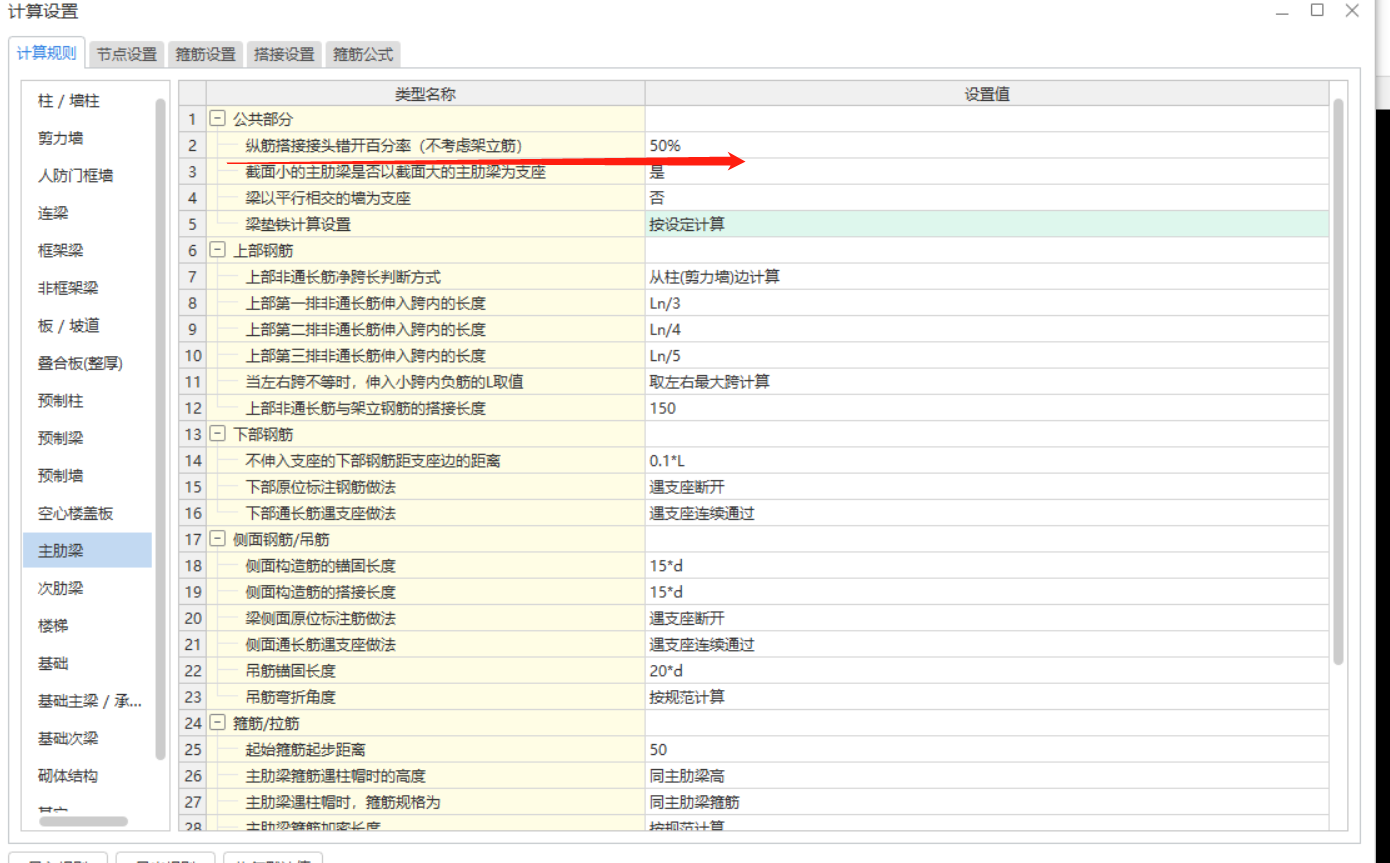Click the 50 value for 起始箍筋起步距离
Image resolution: width=1390 pixels, height=863 pixels.
pyautogui.click(x=987, y=749)
